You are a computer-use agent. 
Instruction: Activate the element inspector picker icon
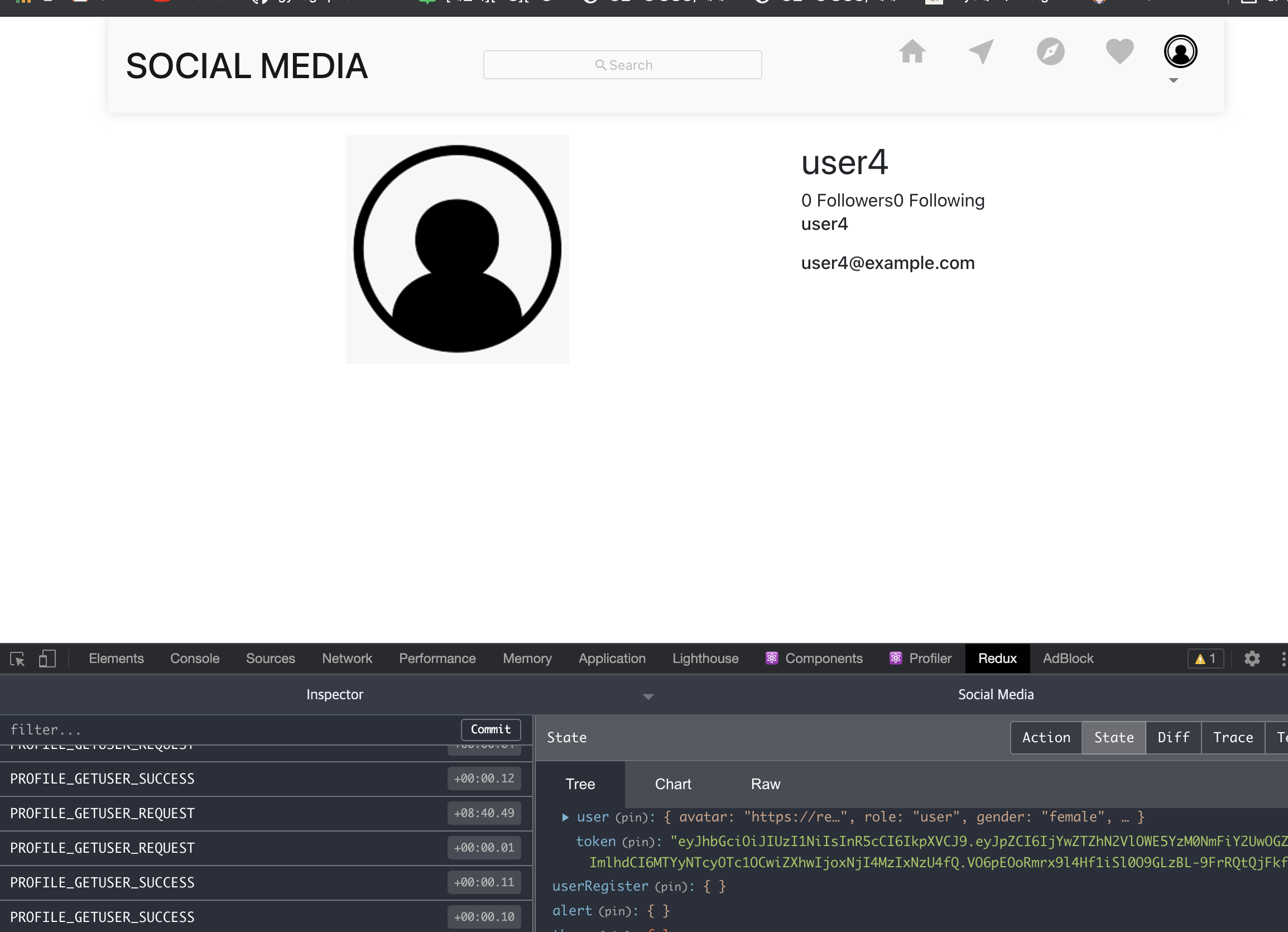point(18,659)
